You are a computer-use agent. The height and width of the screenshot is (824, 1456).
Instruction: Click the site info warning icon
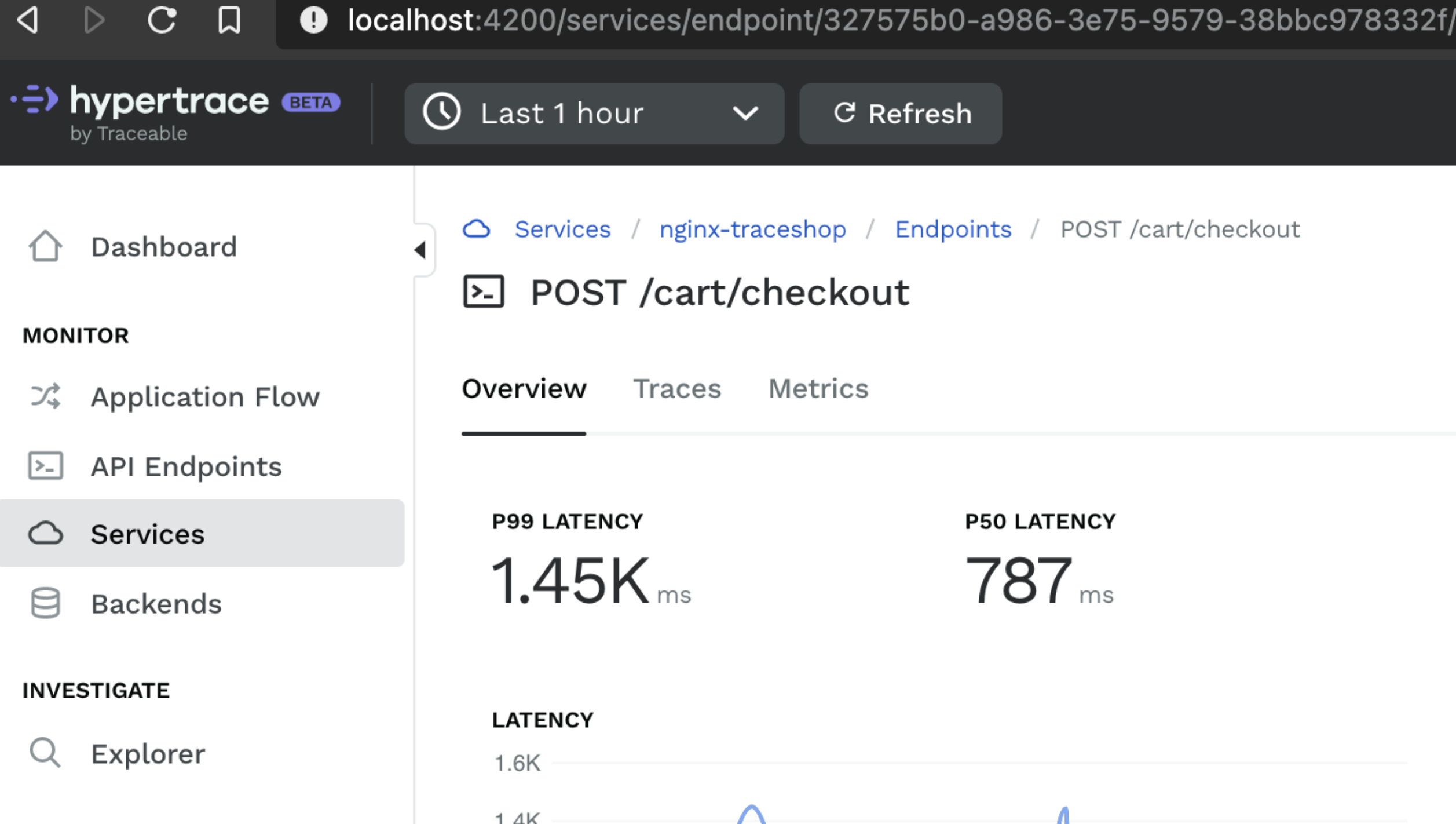313,20
